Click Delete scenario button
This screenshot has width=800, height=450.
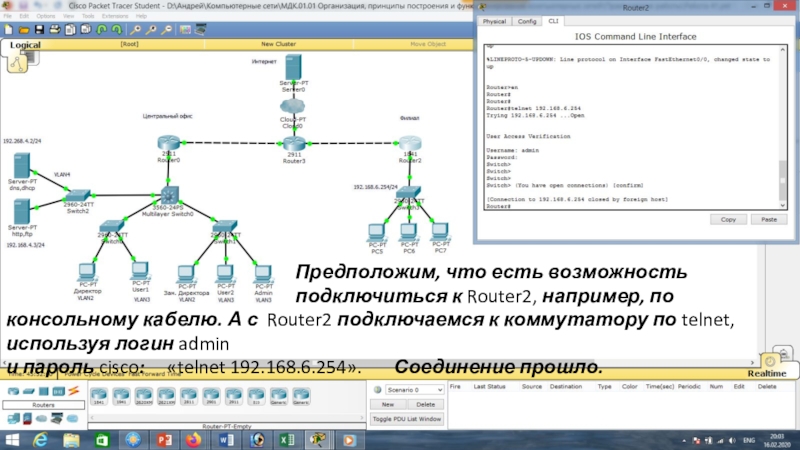[426, 405]
